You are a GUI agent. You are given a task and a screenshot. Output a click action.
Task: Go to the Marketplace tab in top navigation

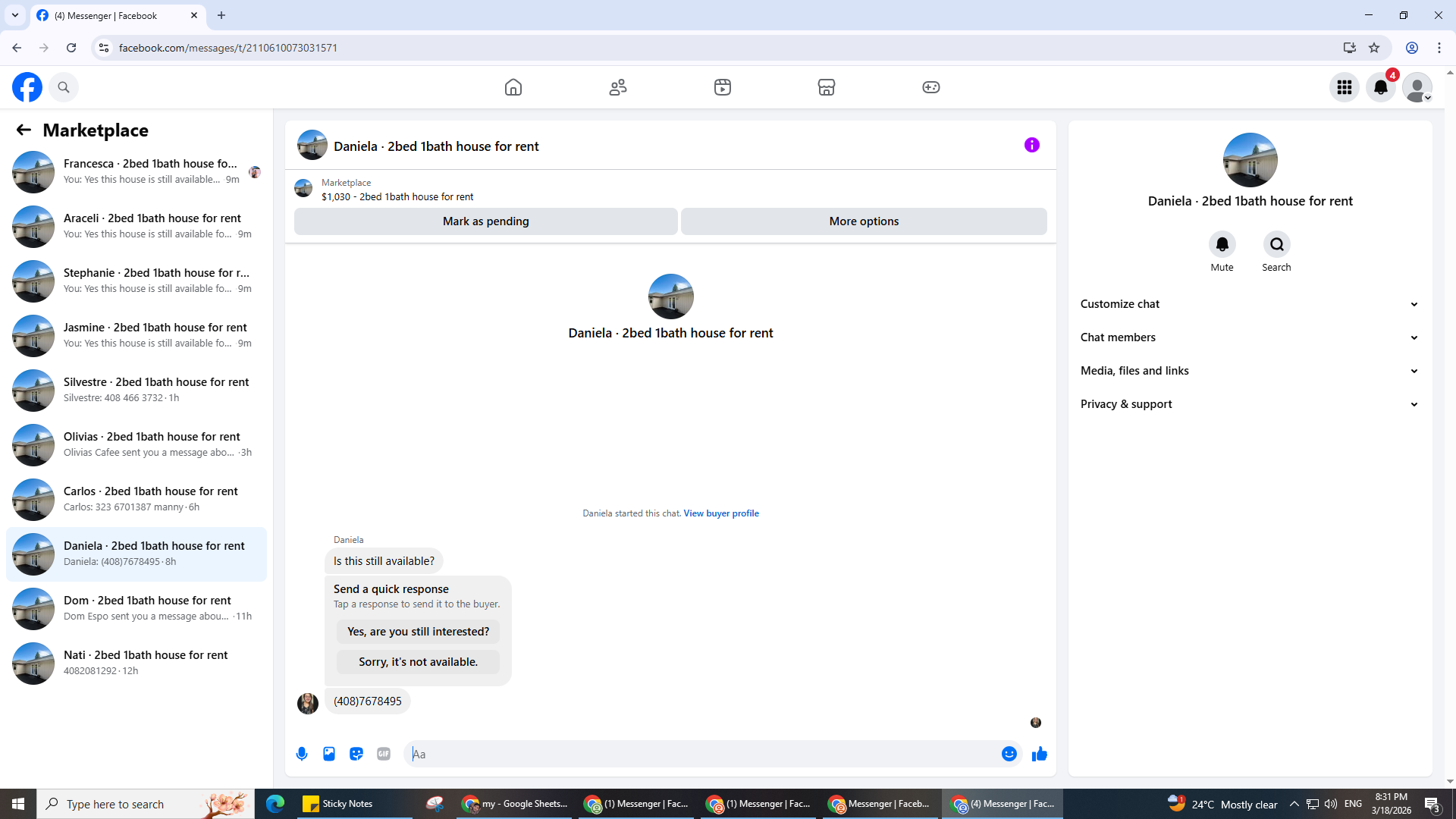826,87
